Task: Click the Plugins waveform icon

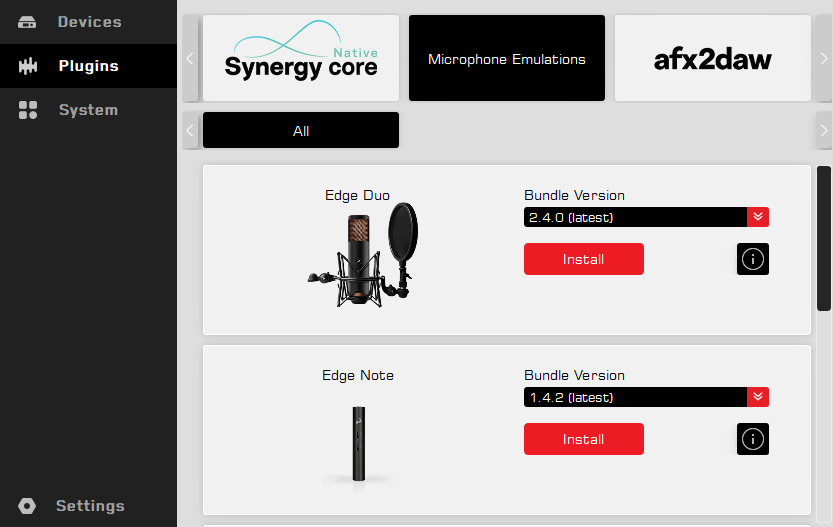Action: click(x=28, y=66)
